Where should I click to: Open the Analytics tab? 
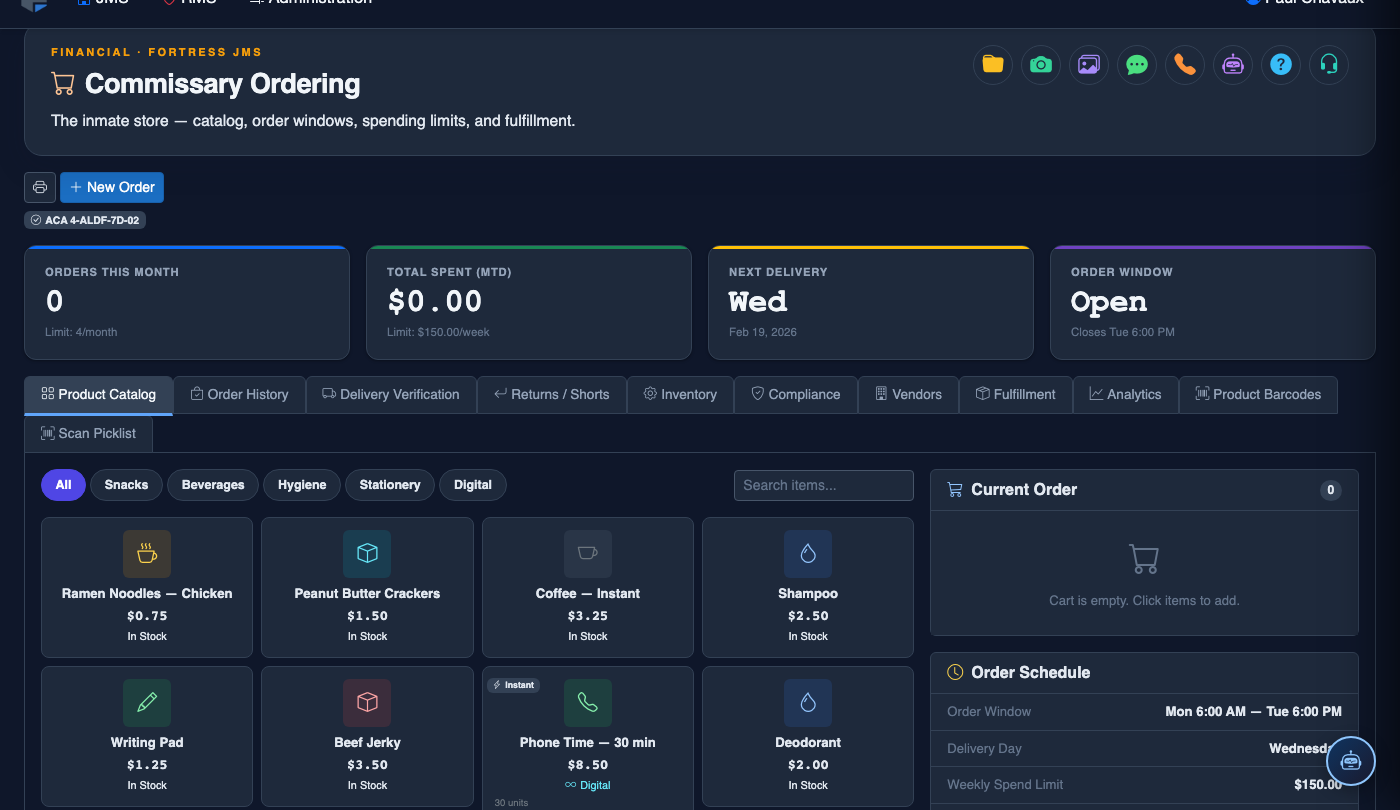(1125, 394)
